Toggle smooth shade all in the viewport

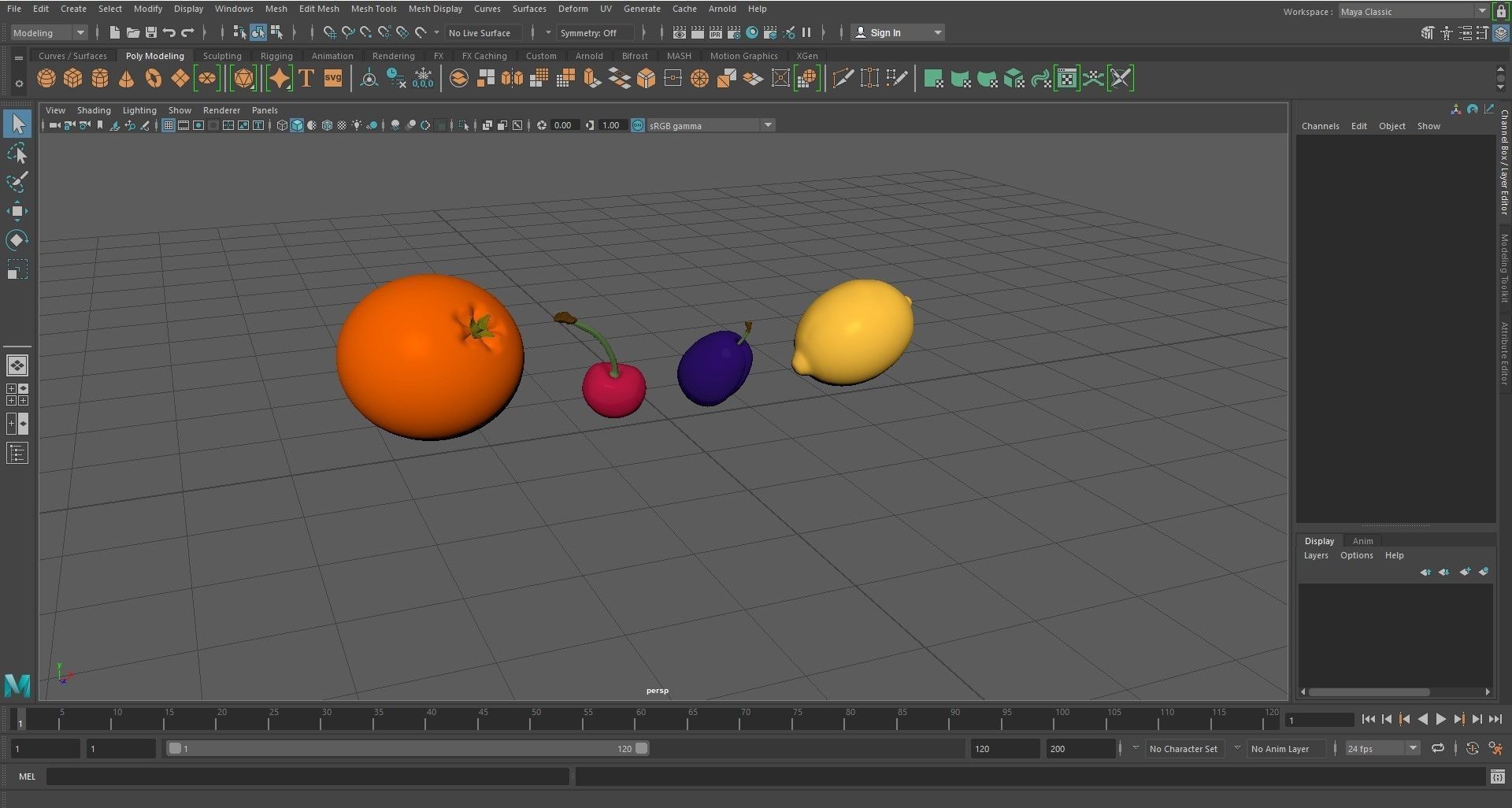tap(297, 125)
